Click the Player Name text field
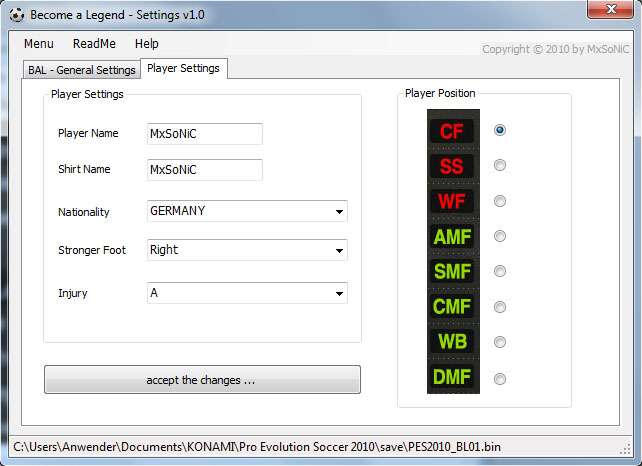Image resolution: width=642 pixels, height=466 pixels. (x=204, y=134)
